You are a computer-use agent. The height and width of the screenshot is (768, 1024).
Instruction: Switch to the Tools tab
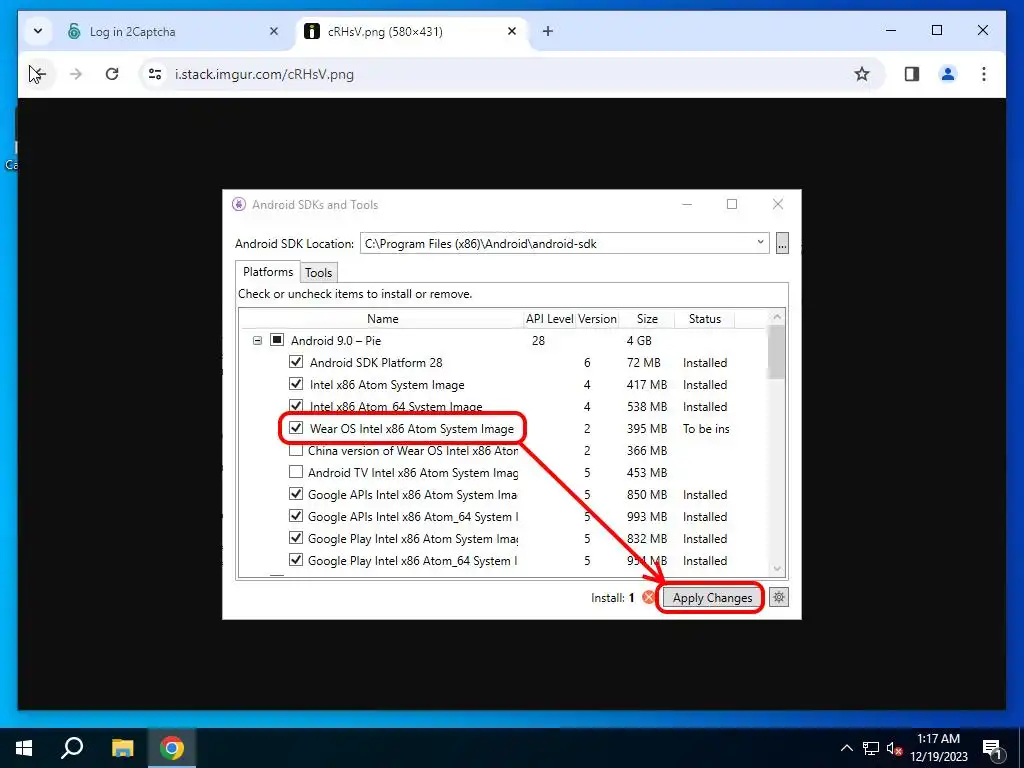(319, 273)
